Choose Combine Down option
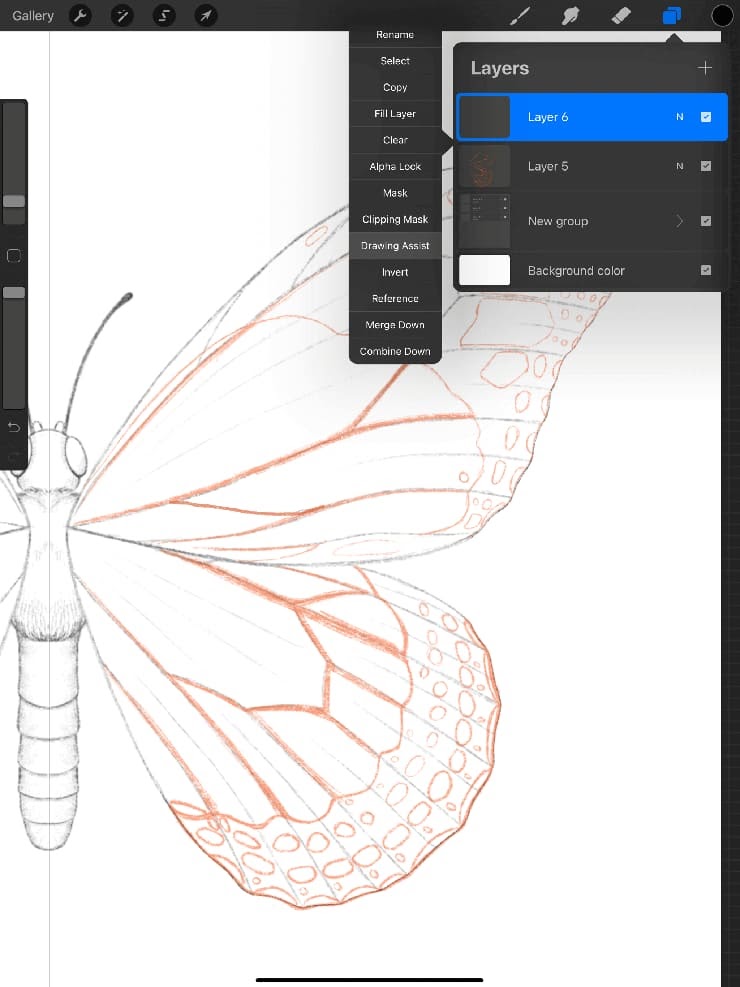The height and width of the screenshot is (987, 740). (395, 351)
